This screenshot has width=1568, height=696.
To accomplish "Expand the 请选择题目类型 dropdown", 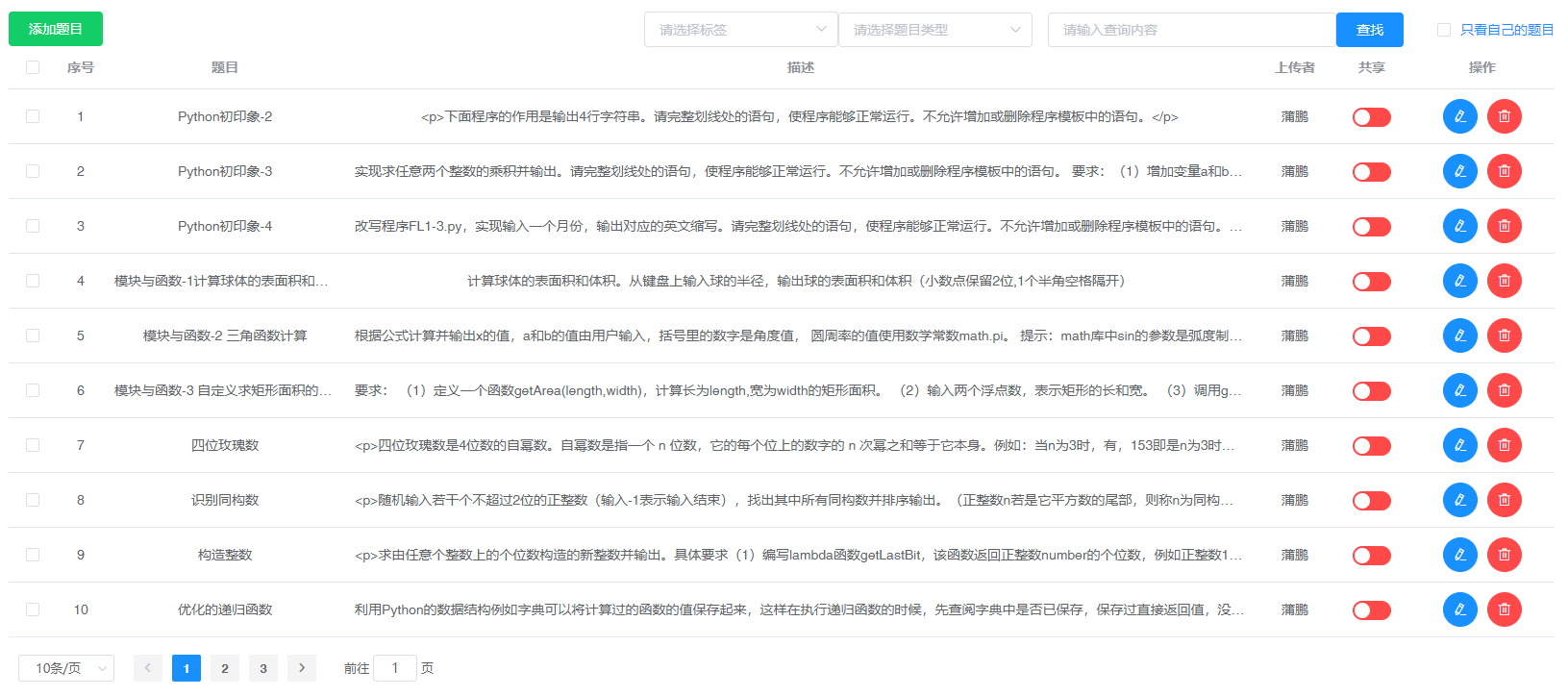I will tap(934, 30).
